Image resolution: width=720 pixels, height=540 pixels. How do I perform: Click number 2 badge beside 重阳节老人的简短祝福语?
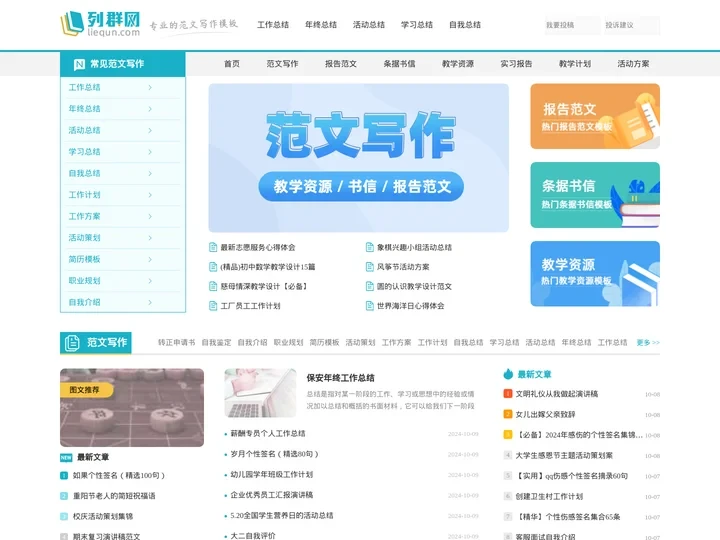[x=64, y=496]
